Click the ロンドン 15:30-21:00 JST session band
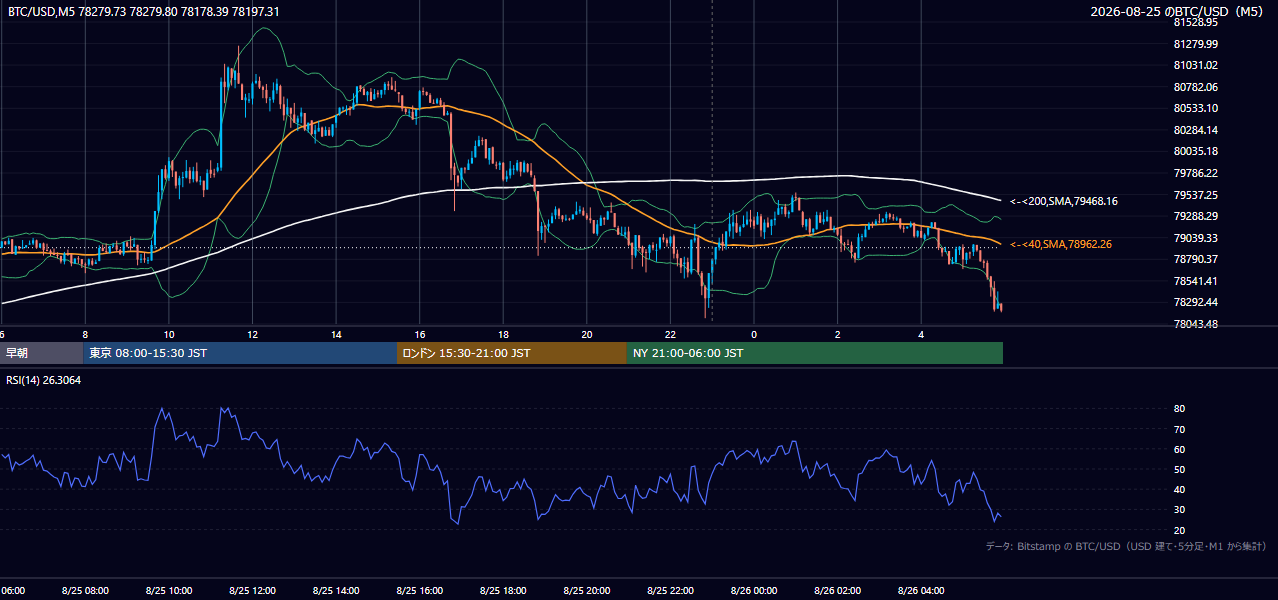The width and height of the screenshot is (1278, 600). pyautogui.click(x=512, y=353)
